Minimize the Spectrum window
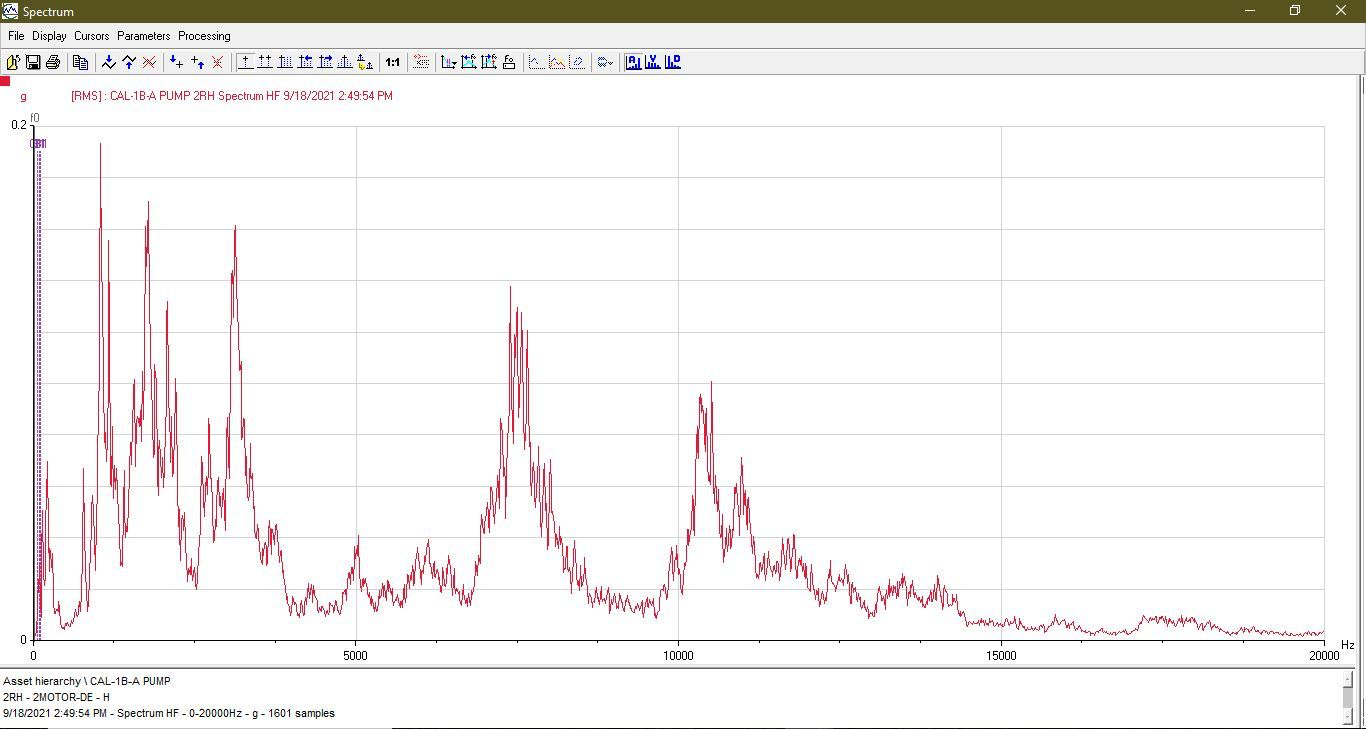 tap(1250, 11)
